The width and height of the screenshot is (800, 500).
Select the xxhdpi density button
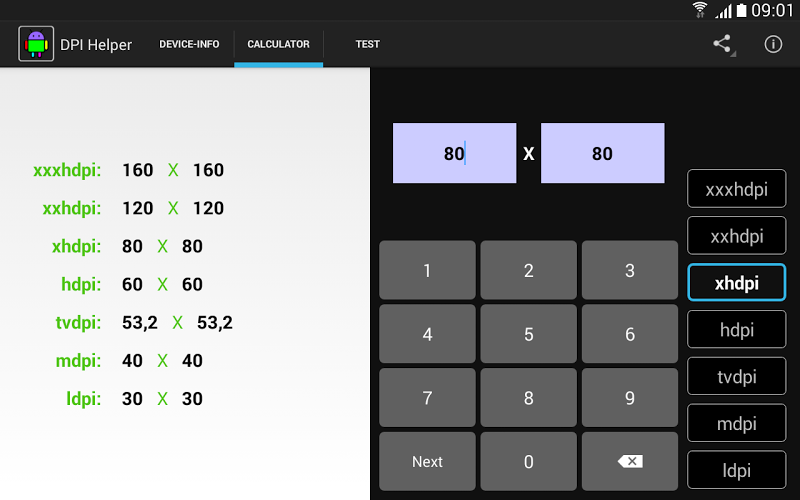[736, 236]
